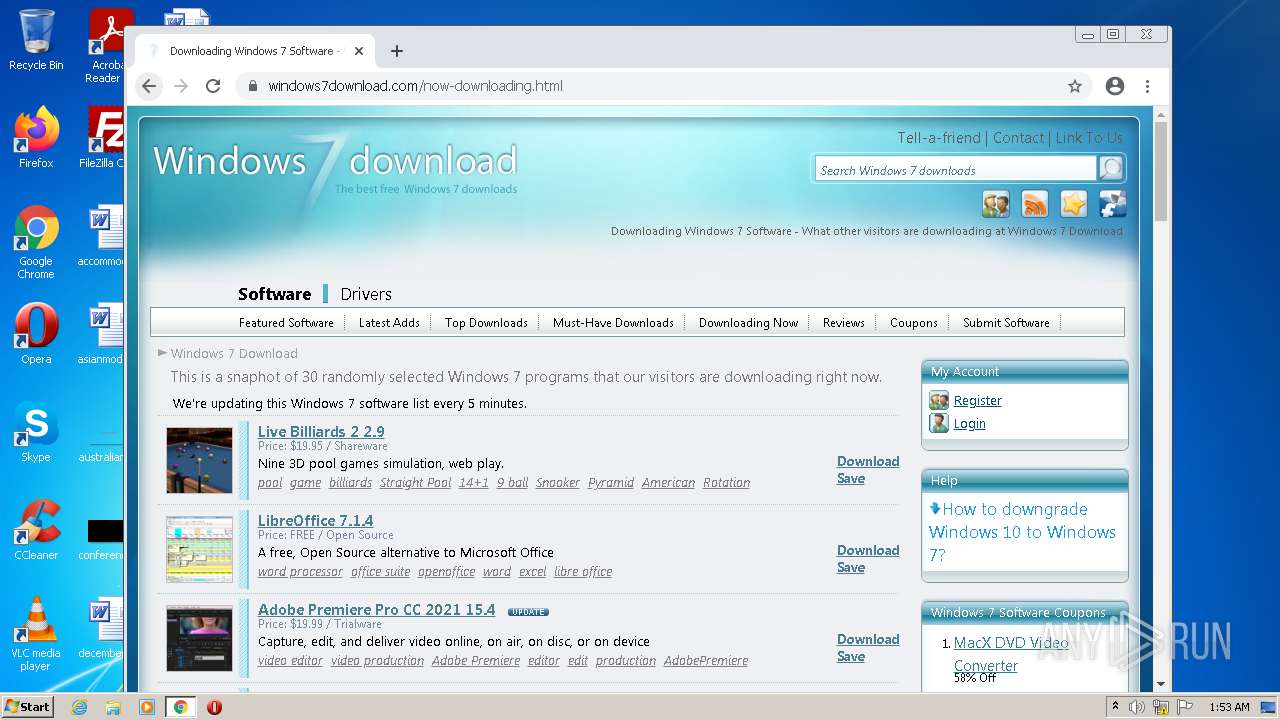The width and height of the screenshot is (1280, 720).
Task: Click the orange RSS feed icon
Action: point(1035,204)
